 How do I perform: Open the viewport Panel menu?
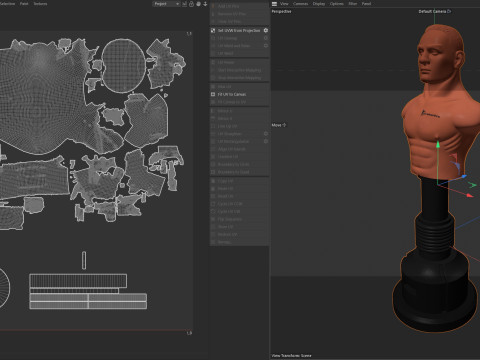pos(366,4)
